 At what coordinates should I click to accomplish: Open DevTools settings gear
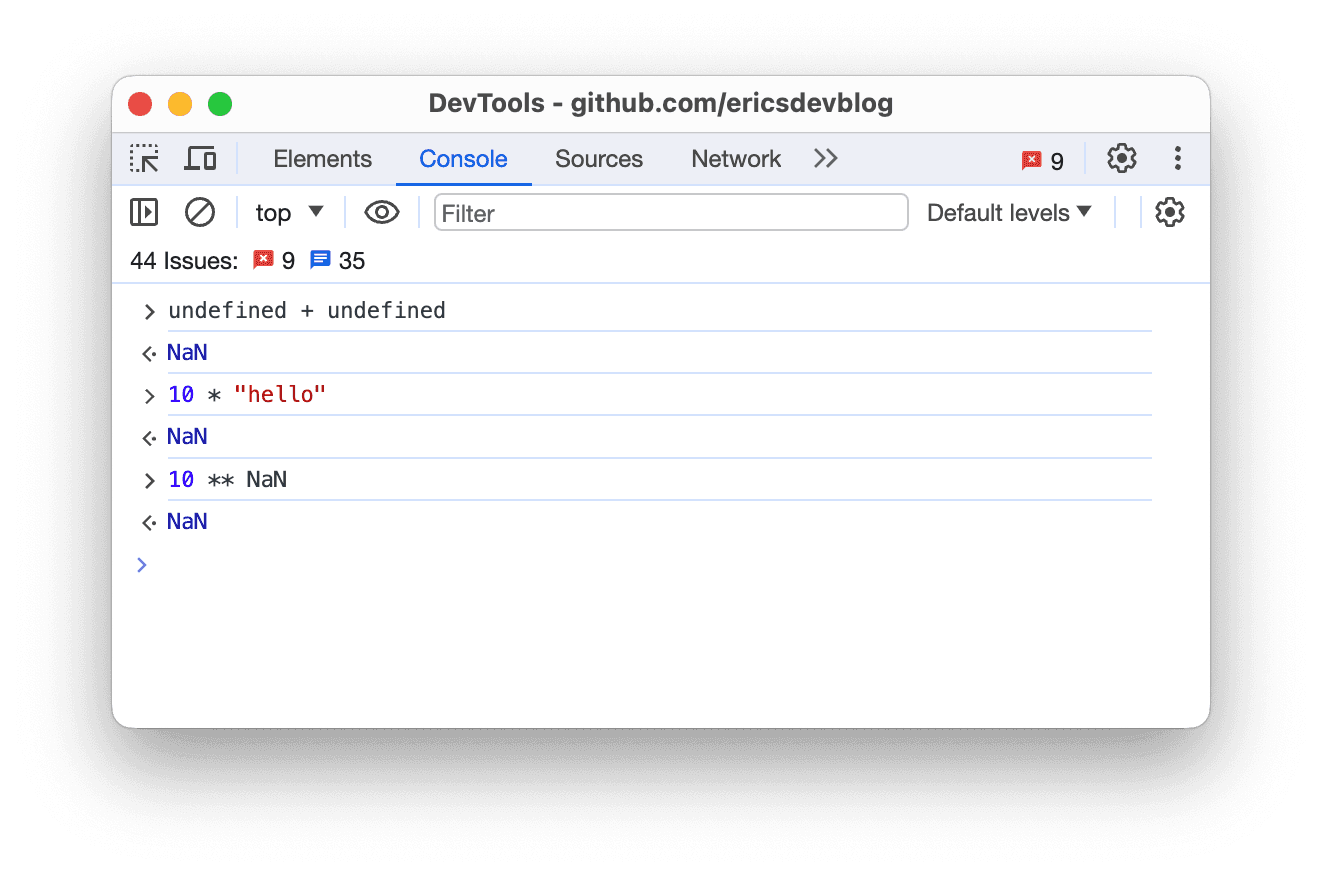(1121, 158)
